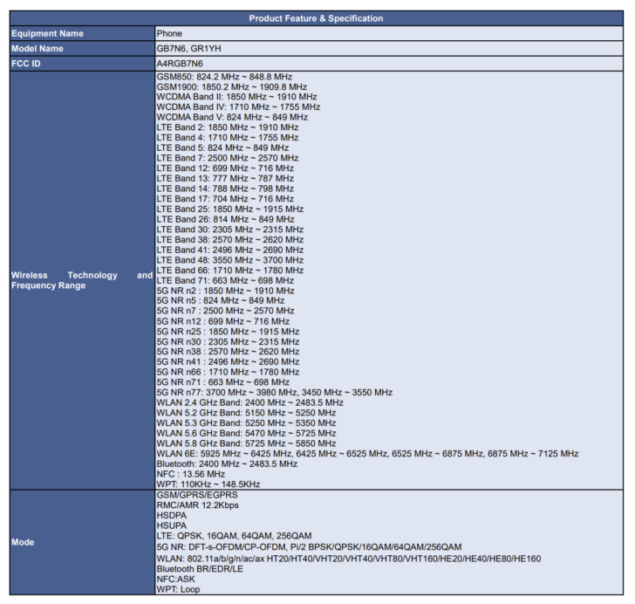This screenshot has width=635, height=604.
Task: Select the 'Equipment Name' label cell
Action: [82, 34]
